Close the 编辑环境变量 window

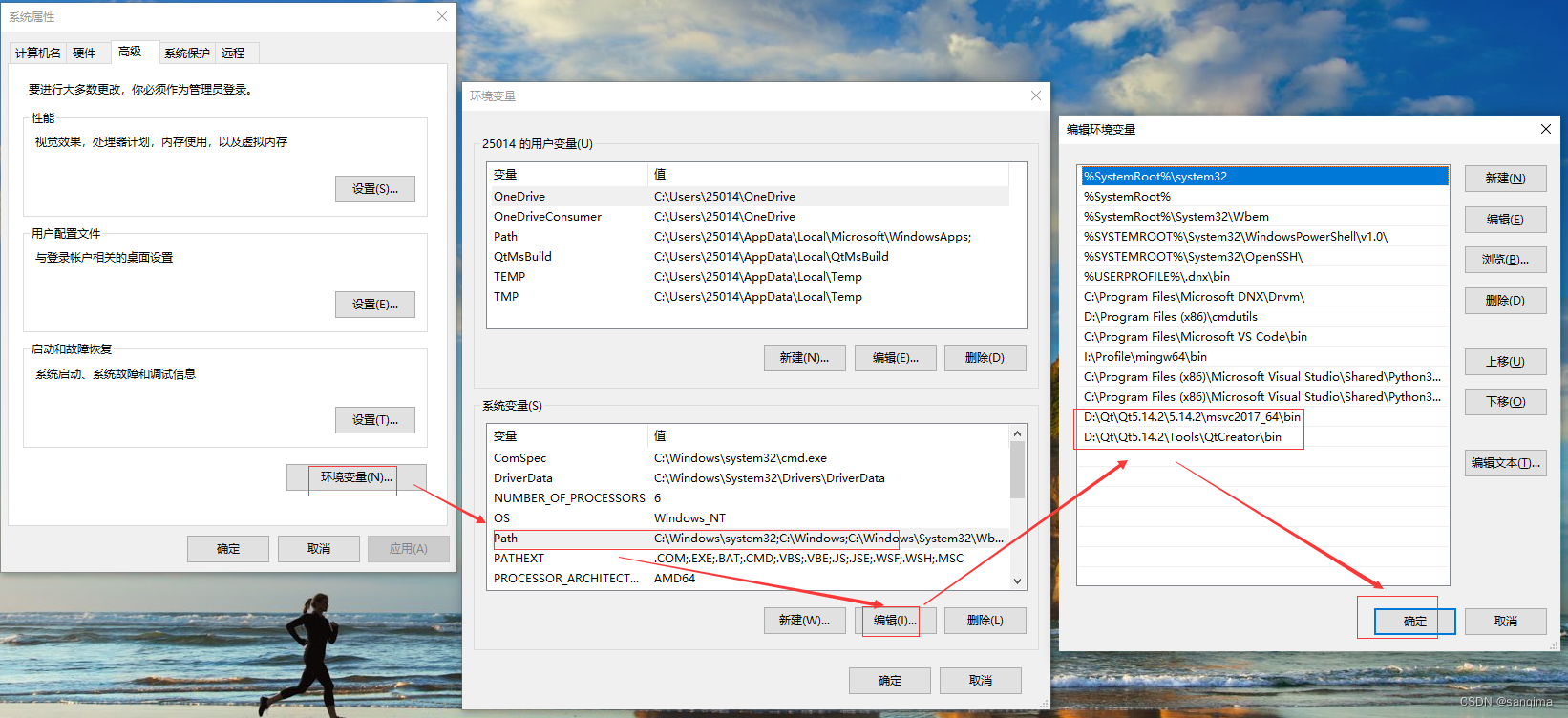[x=1546, y=129]
